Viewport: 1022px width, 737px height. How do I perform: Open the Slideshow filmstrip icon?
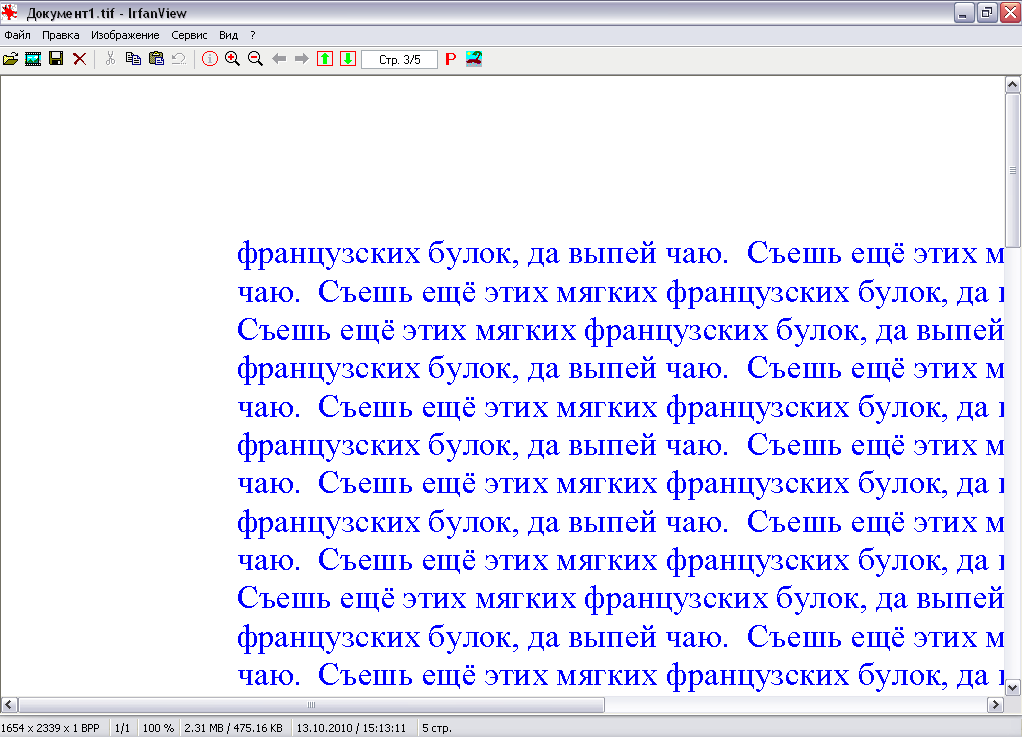coord(33,60)
